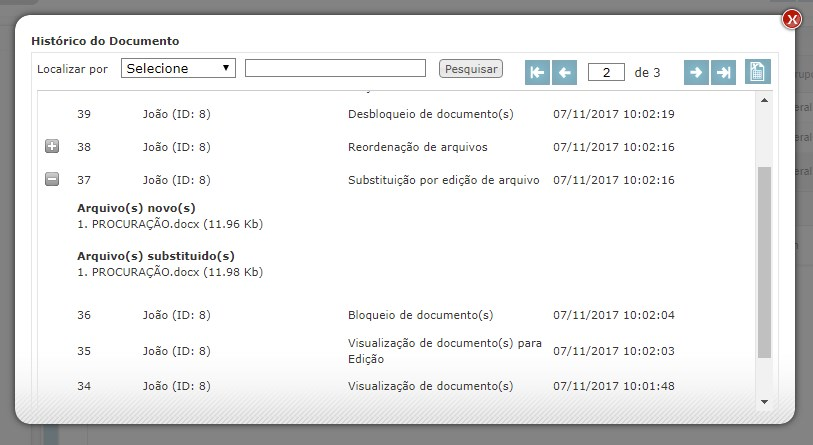Go to first page of history
The width and height of the screenshot is (813, 445).
(537, 72)
